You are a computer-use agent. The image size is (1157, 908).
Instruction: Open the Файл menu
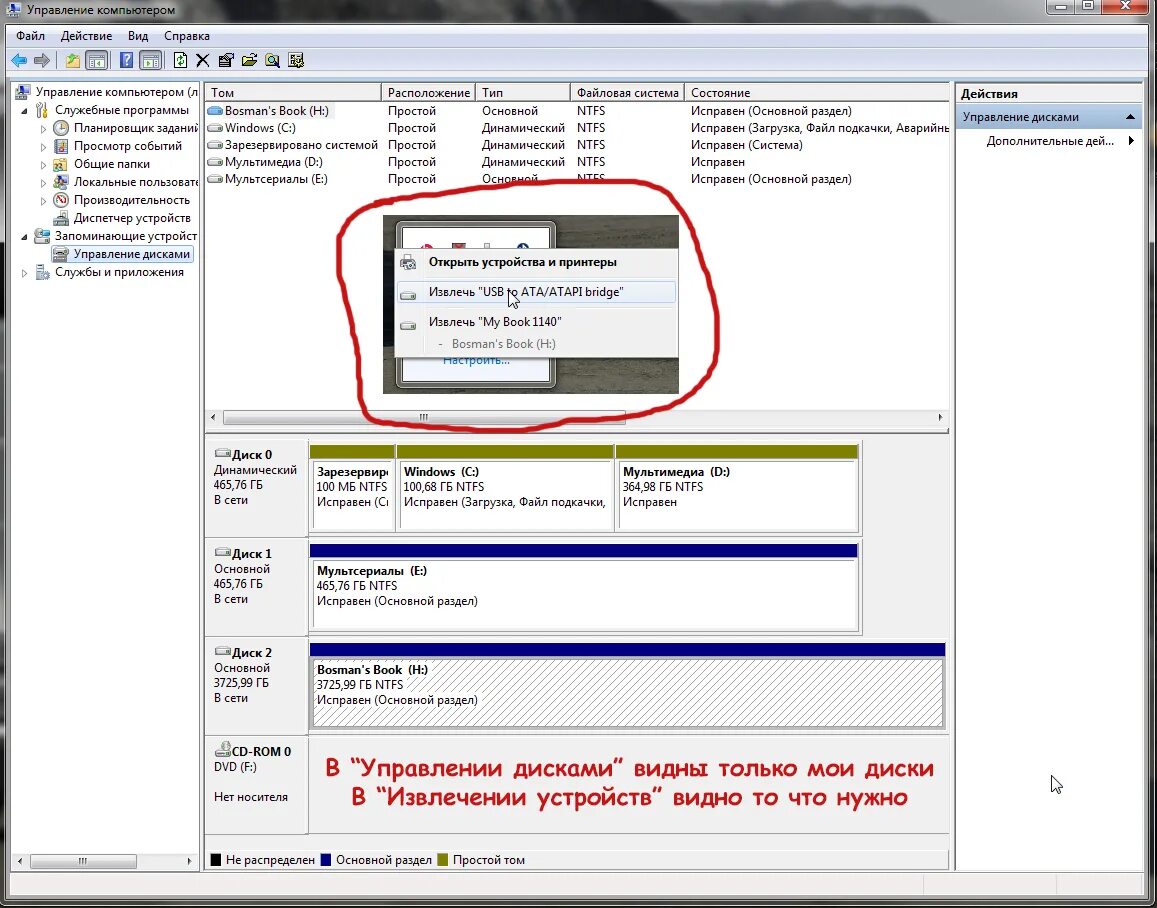tap(30, 35)
